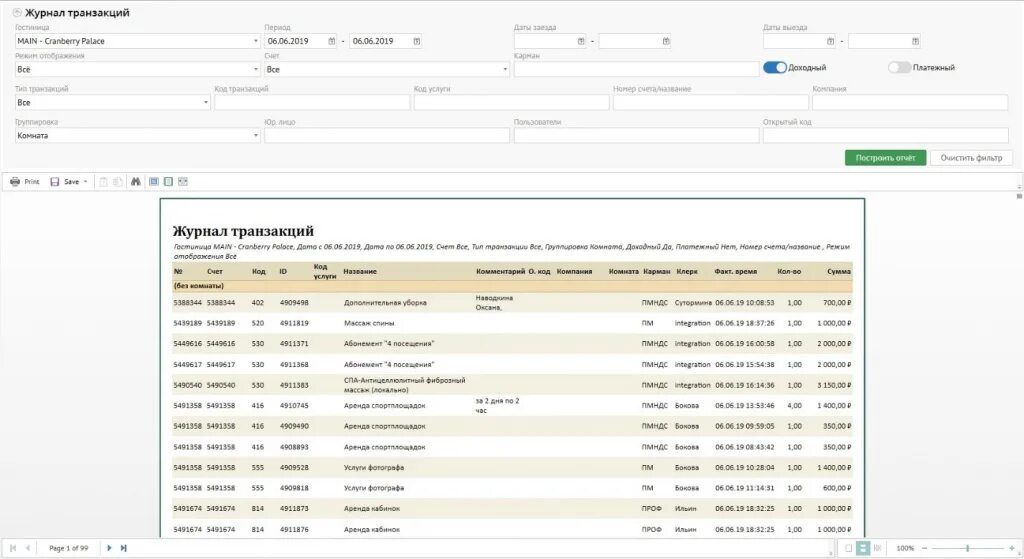The width and height of the screenshot is (1024, 559).
Task: Click the Дополнительная уборка row name
Action: point(385,303)
